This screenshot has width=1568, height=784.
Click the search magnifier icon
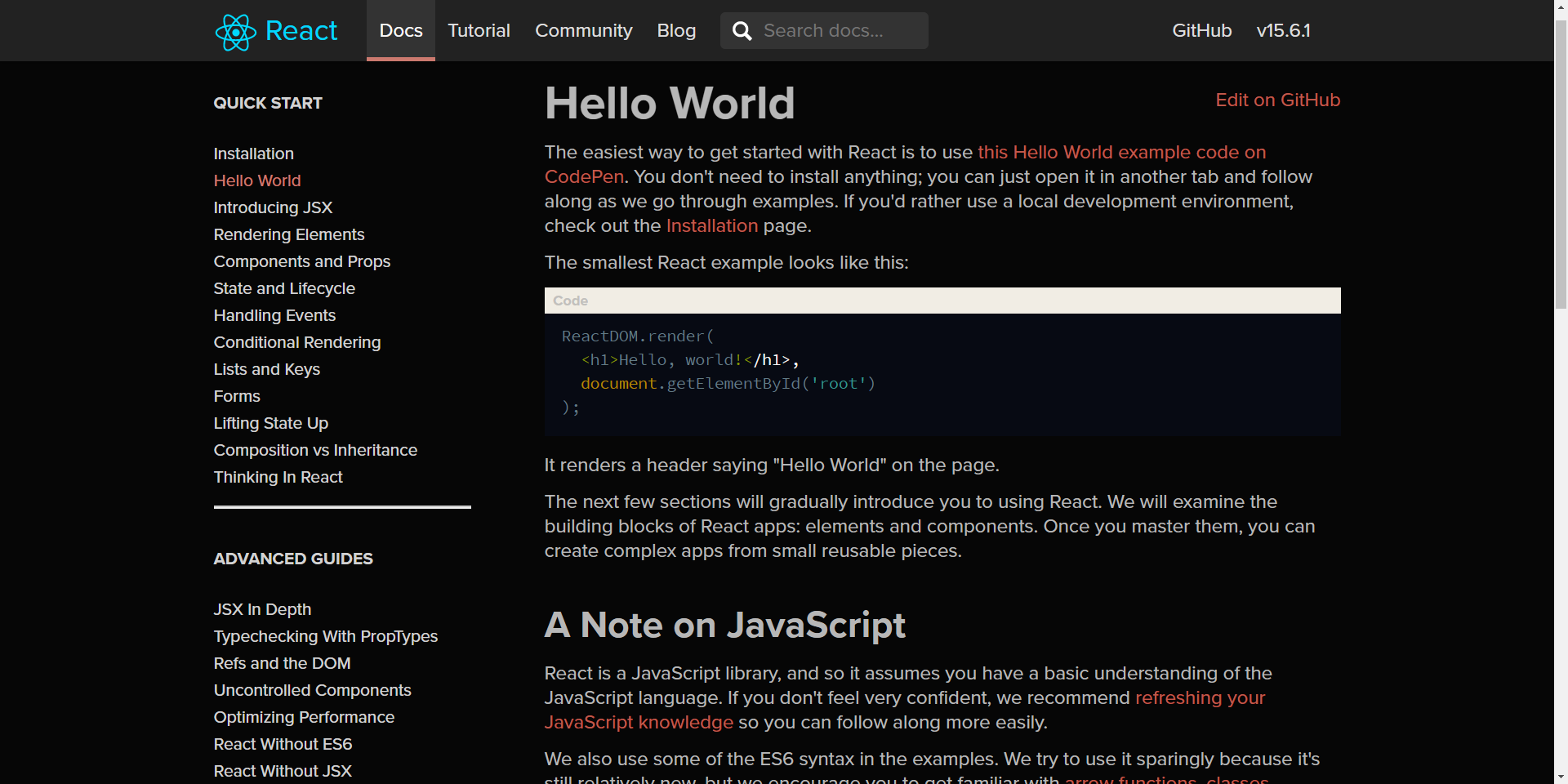pos(742,31)
